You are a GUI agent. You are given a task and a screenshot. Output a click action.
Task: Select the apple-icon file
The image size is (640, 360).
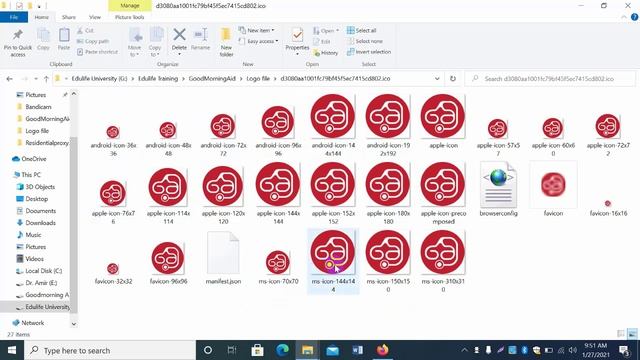pyautogui.click(x=443, y=122)
